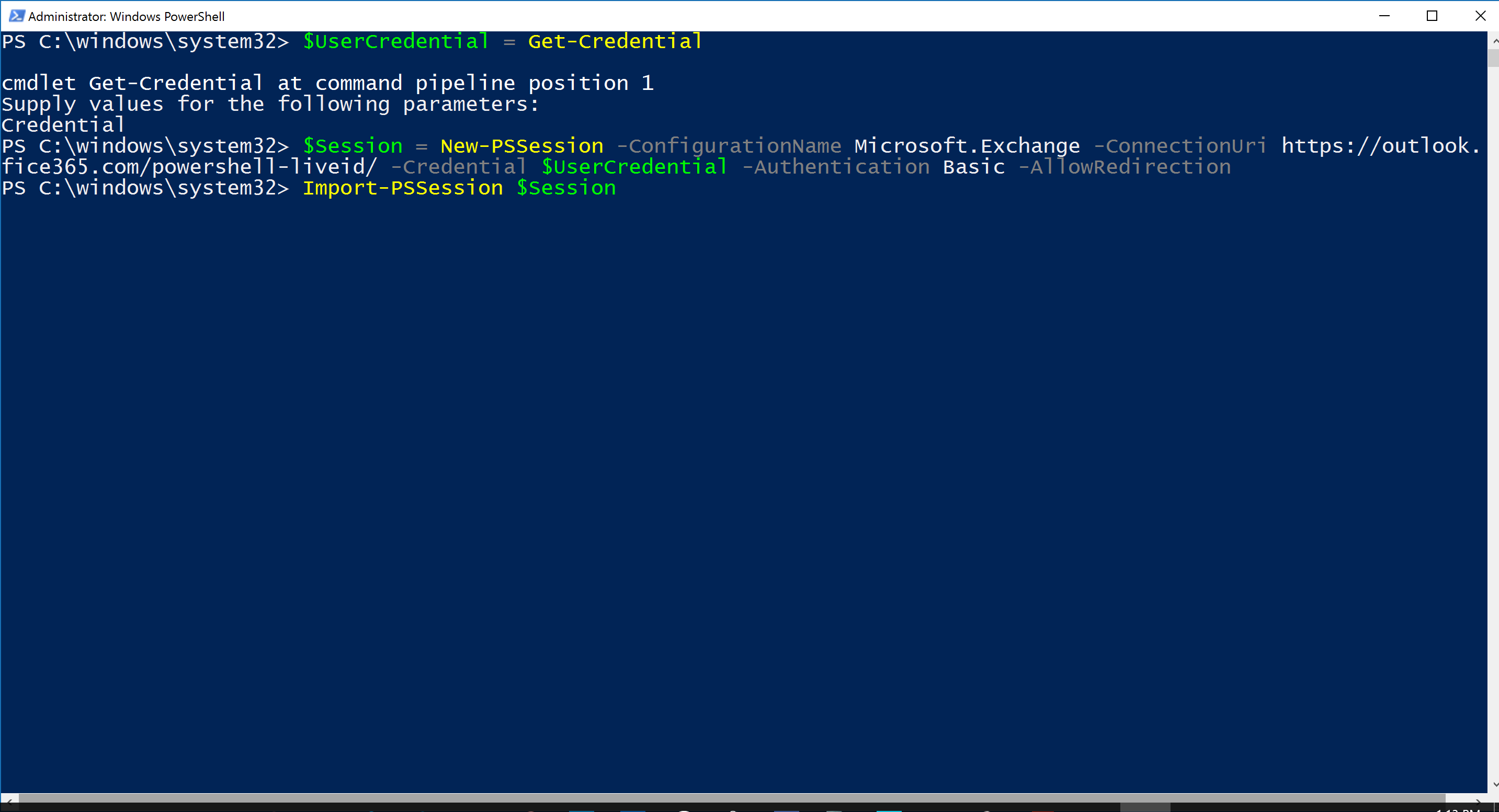
Task: Open the window menu via the PowerShell title bar icon
Action: click(x=16, y=16)
